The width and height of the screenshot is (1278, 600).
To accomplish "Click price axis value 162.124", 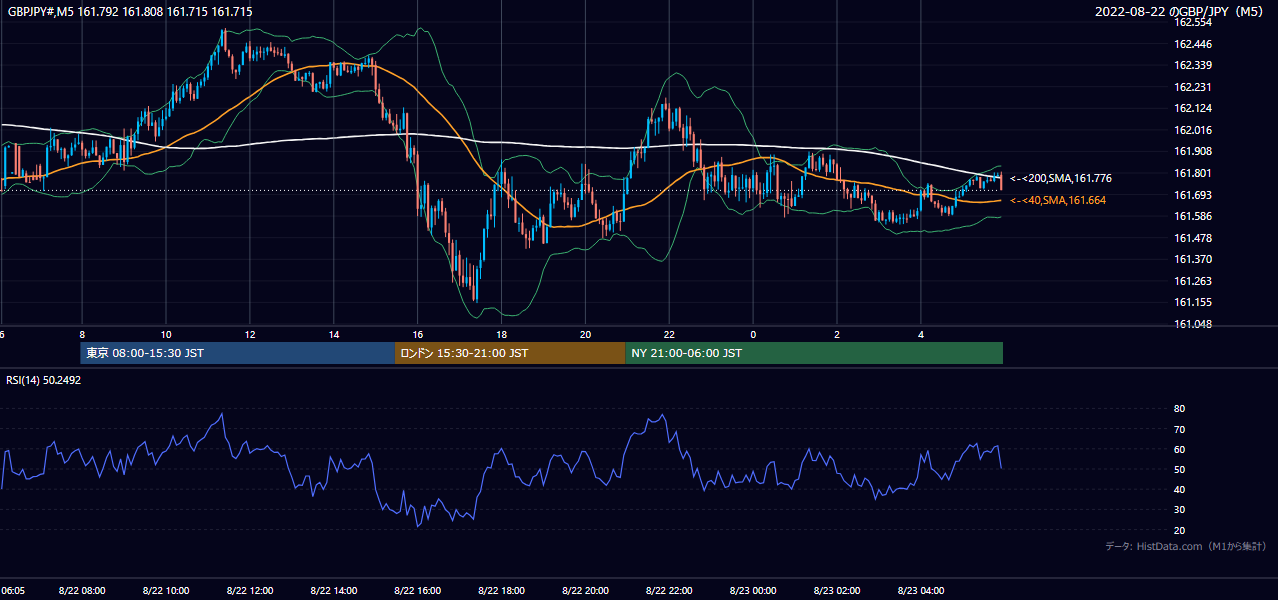I will pos(1192,108).
